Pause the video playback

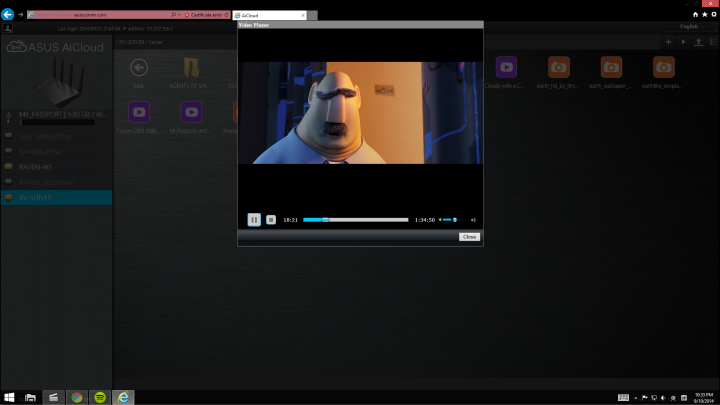point(254,219)
